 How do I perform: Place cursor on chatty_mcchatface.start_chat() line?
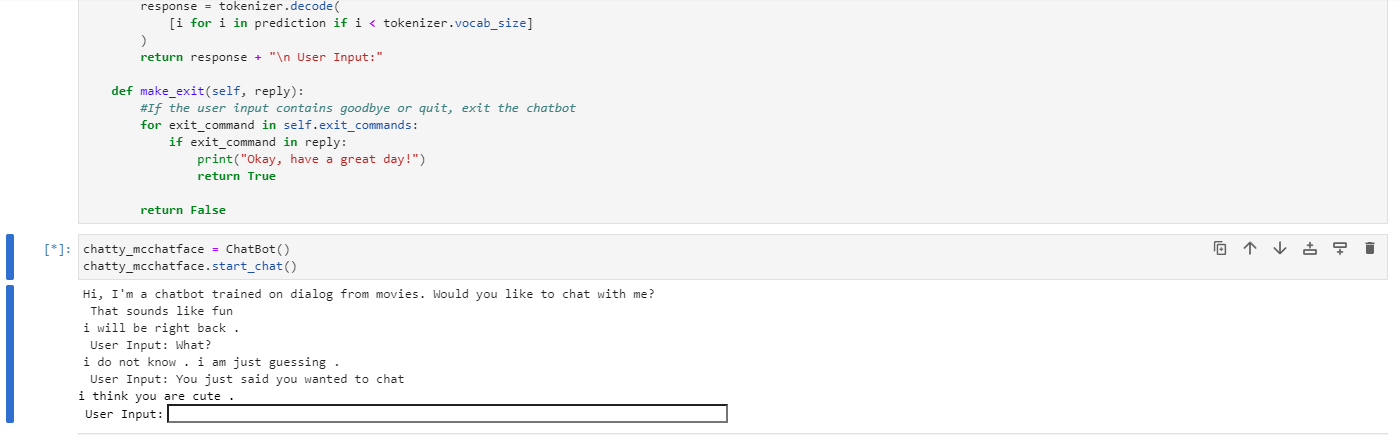pyautogui.click(x=190, y=266)
